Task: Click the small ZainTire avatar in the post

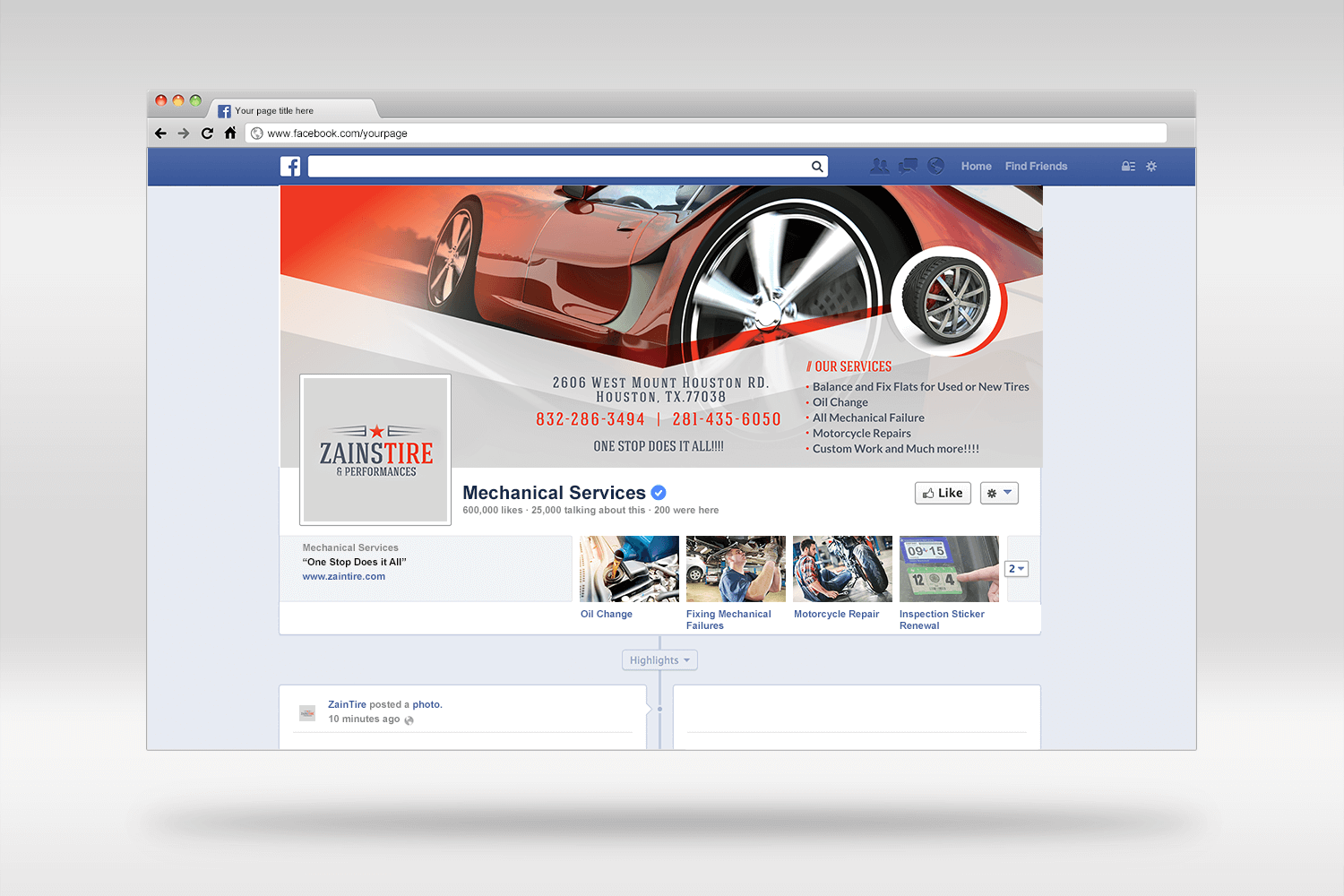Action: pos(307,713)
